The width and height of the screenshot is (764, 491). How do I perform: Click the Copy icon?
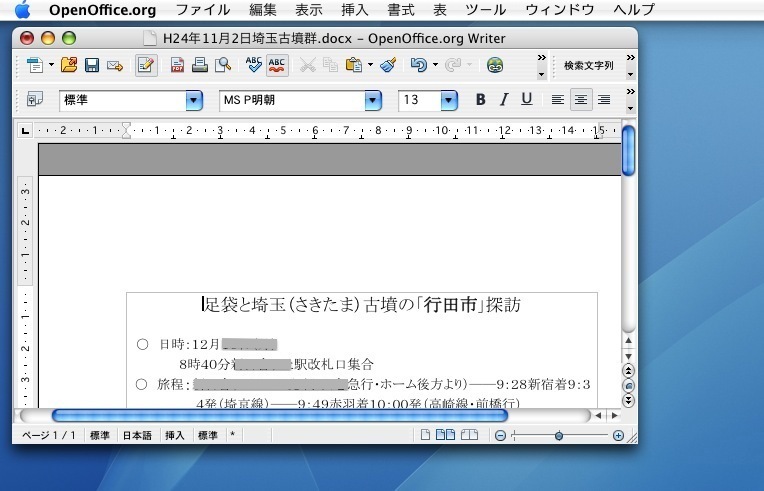point(330,65)
